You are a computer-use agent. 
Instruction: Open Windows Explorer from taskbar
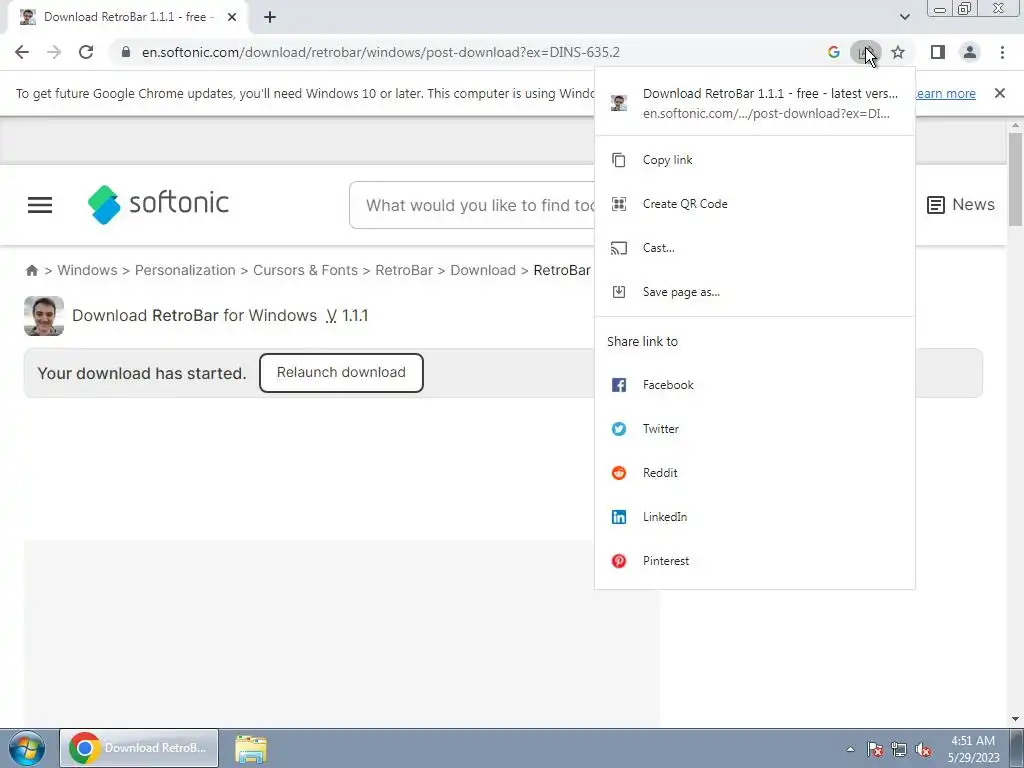click(251, 749)
